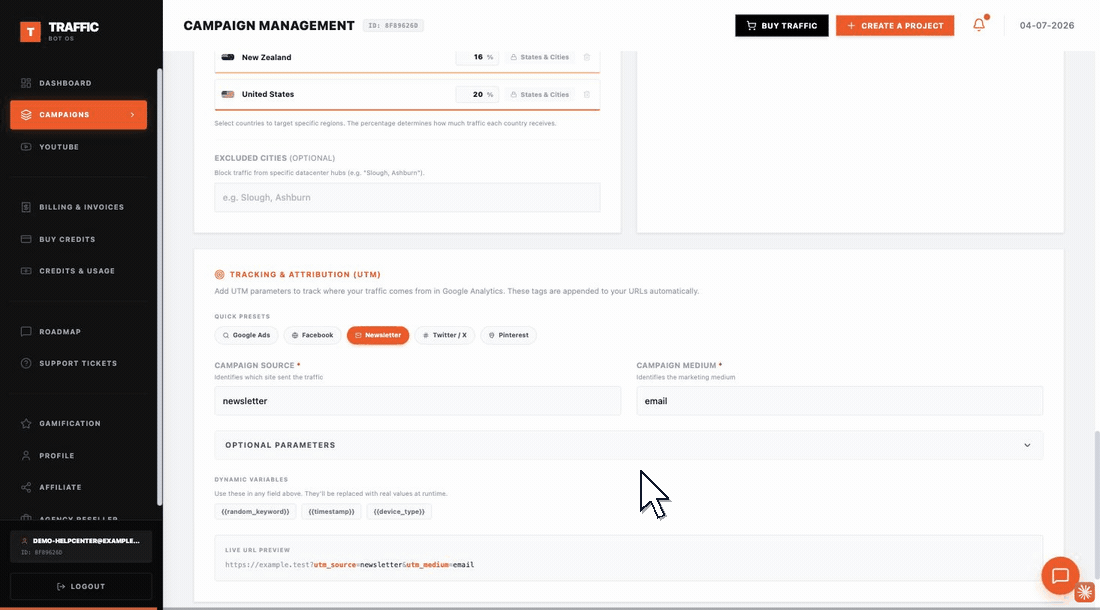Delete the New Zealand country row
Image resolution: width=1100 pixels, height=610 pixels.
[587, 57]
